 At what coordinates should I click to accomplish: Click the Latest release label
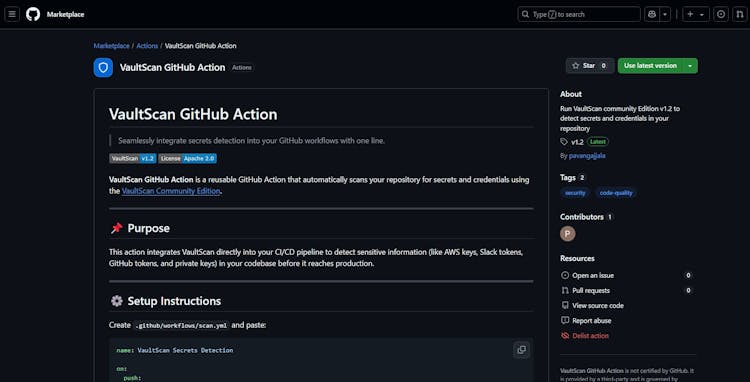[x=597, y=142]
